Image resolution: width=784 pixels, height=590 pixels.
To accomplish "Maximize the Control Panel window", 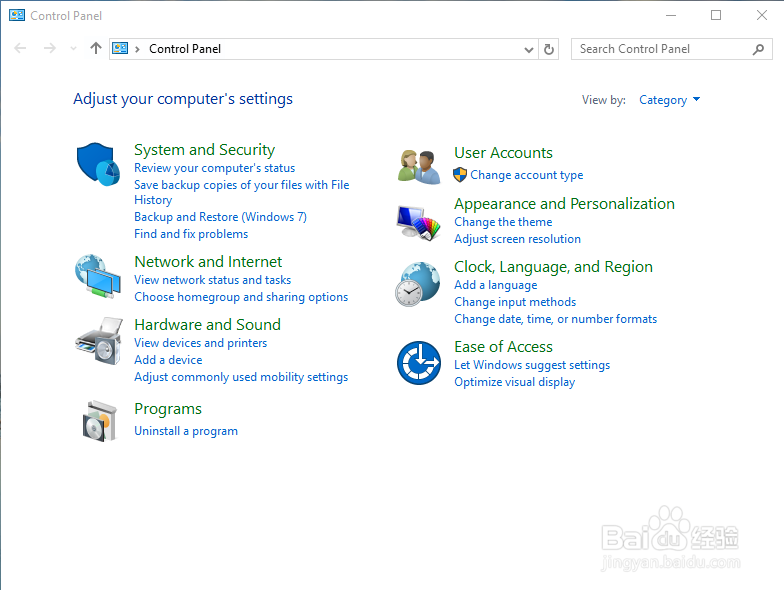I will point(716,16).
